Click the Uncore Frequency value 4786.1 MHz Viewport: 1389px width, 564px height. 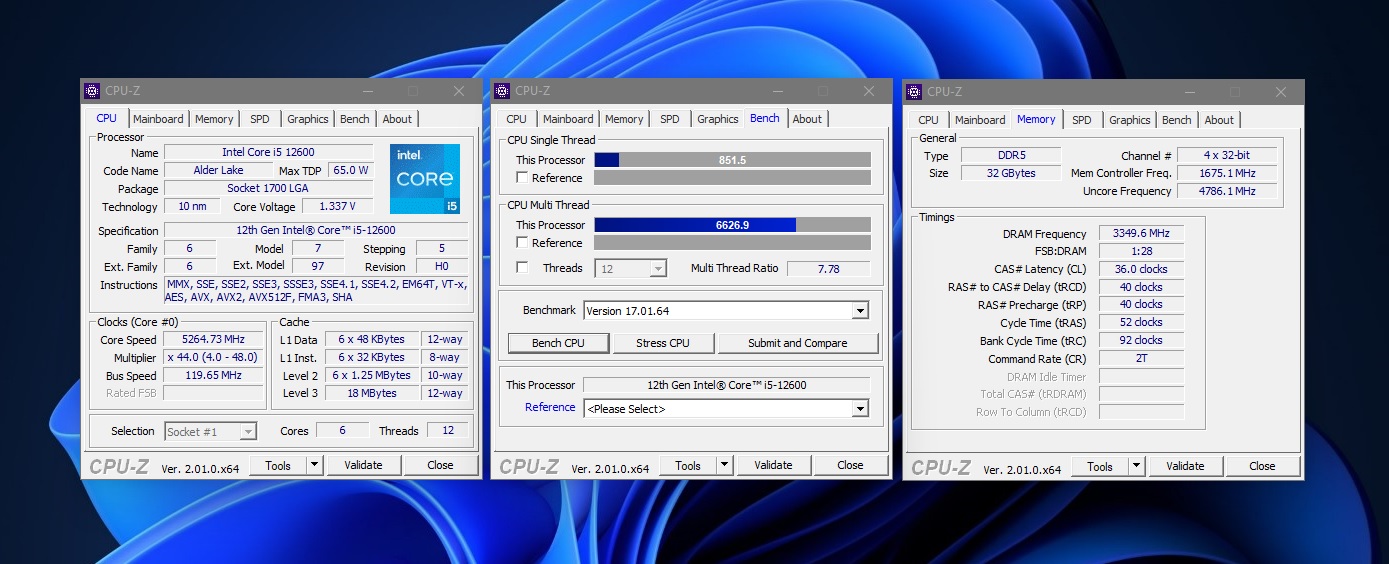(x=1227, y=191)
